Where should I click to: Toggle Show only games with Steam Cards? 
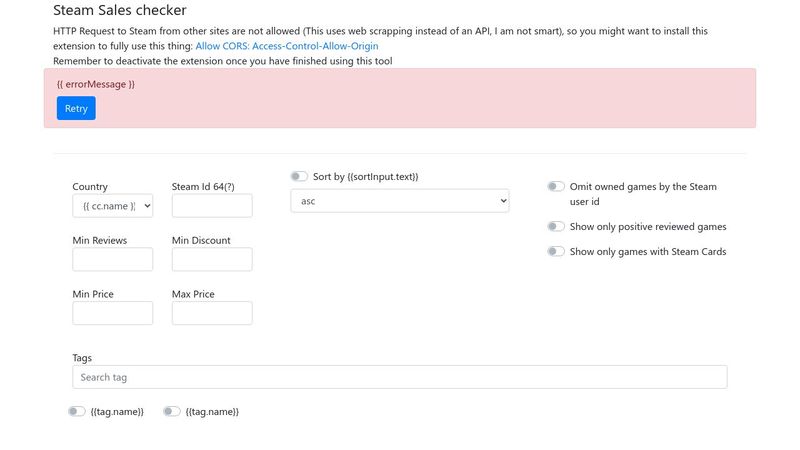point(556,252)
